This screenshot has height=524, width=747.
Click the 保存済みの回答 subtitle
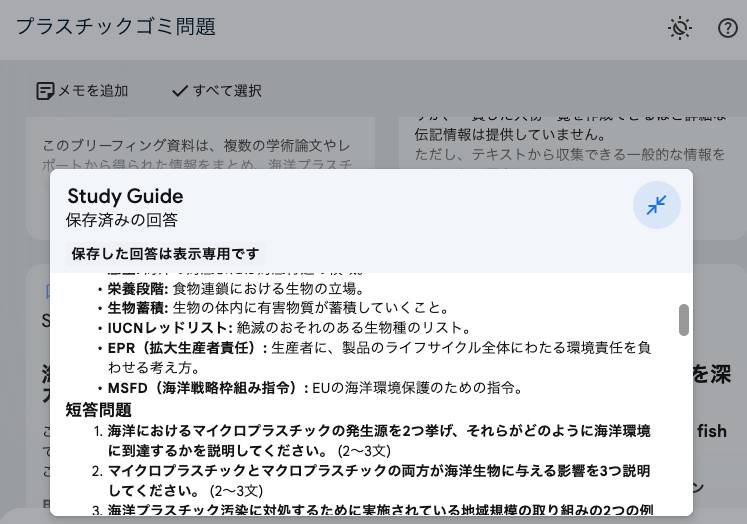[121, 219]
